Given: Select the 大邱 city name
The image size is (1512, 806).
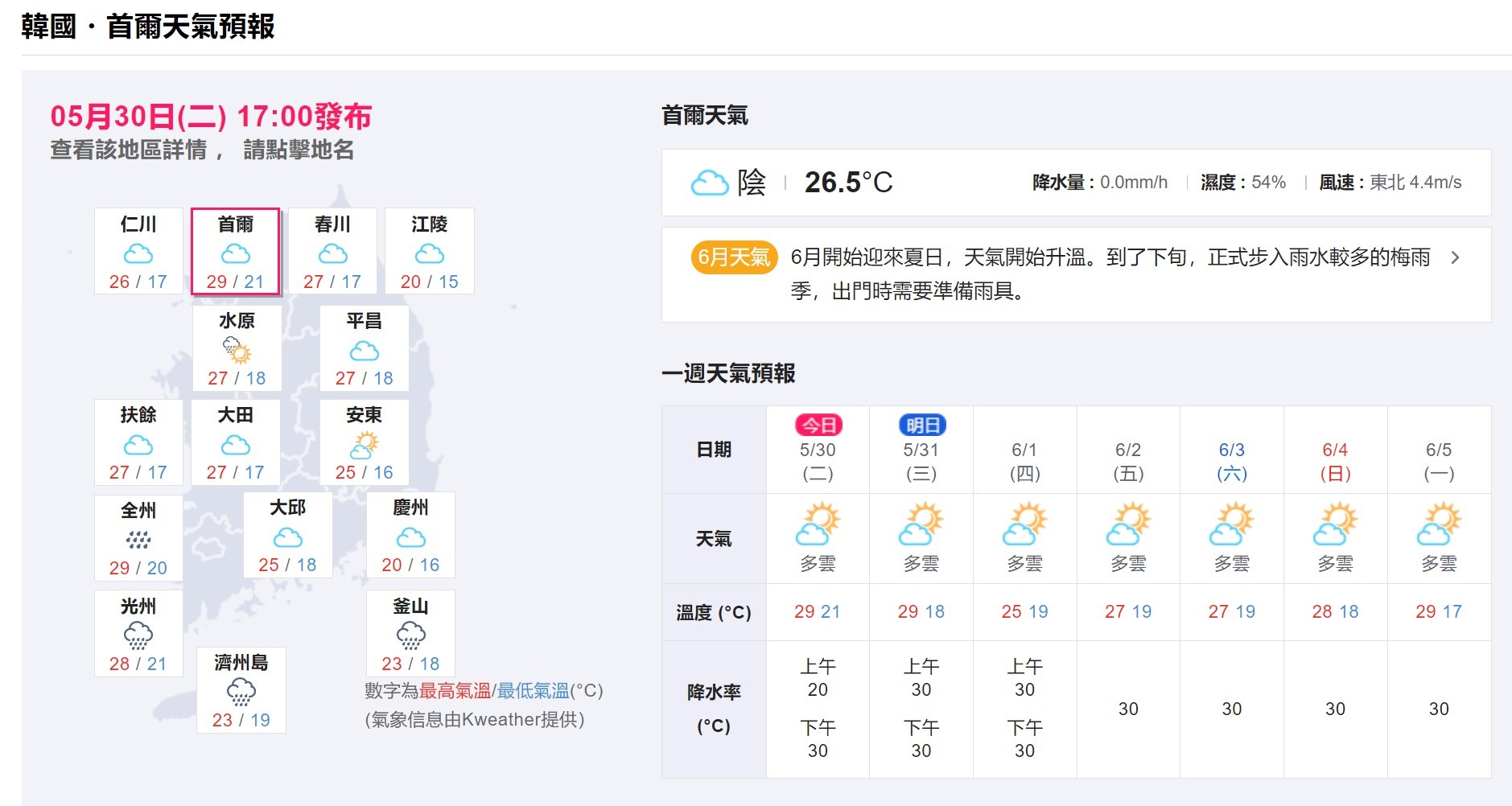Looking at the screenshot, I should click(x=288, y=507).
